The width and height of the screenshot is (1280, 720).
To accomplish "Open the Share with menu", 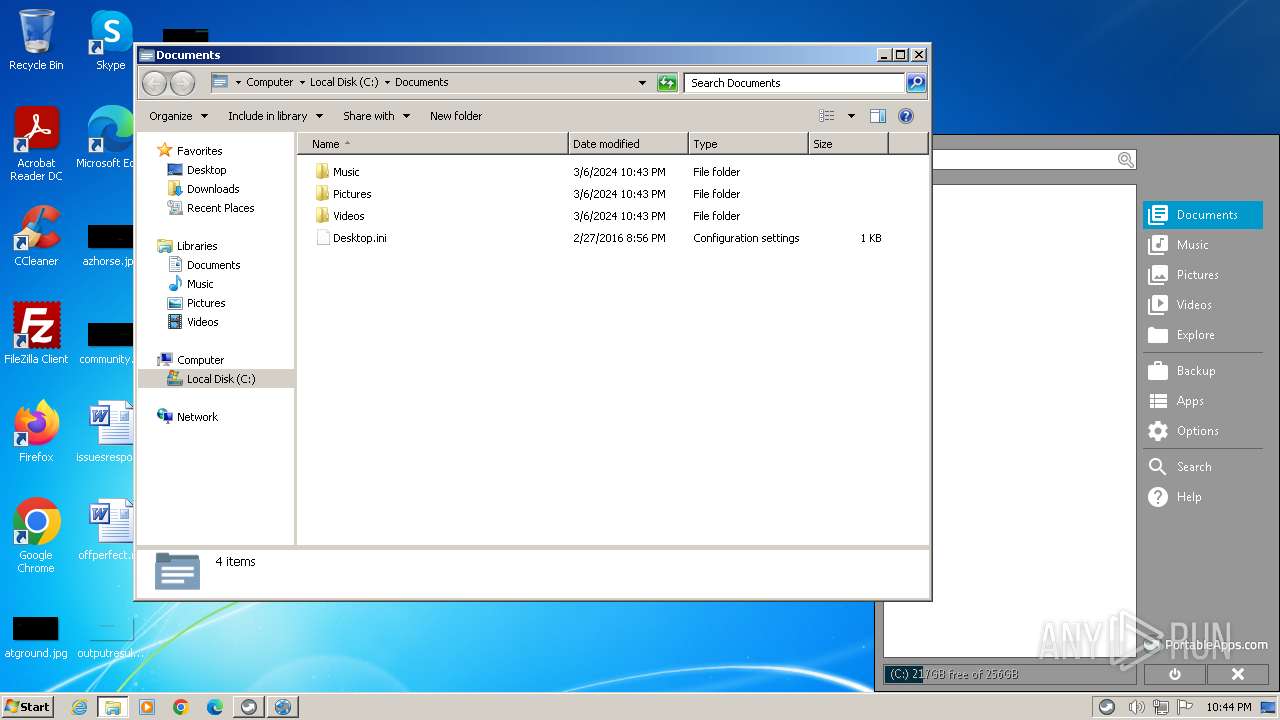I will pyautogui.click(x=376, y=116).
